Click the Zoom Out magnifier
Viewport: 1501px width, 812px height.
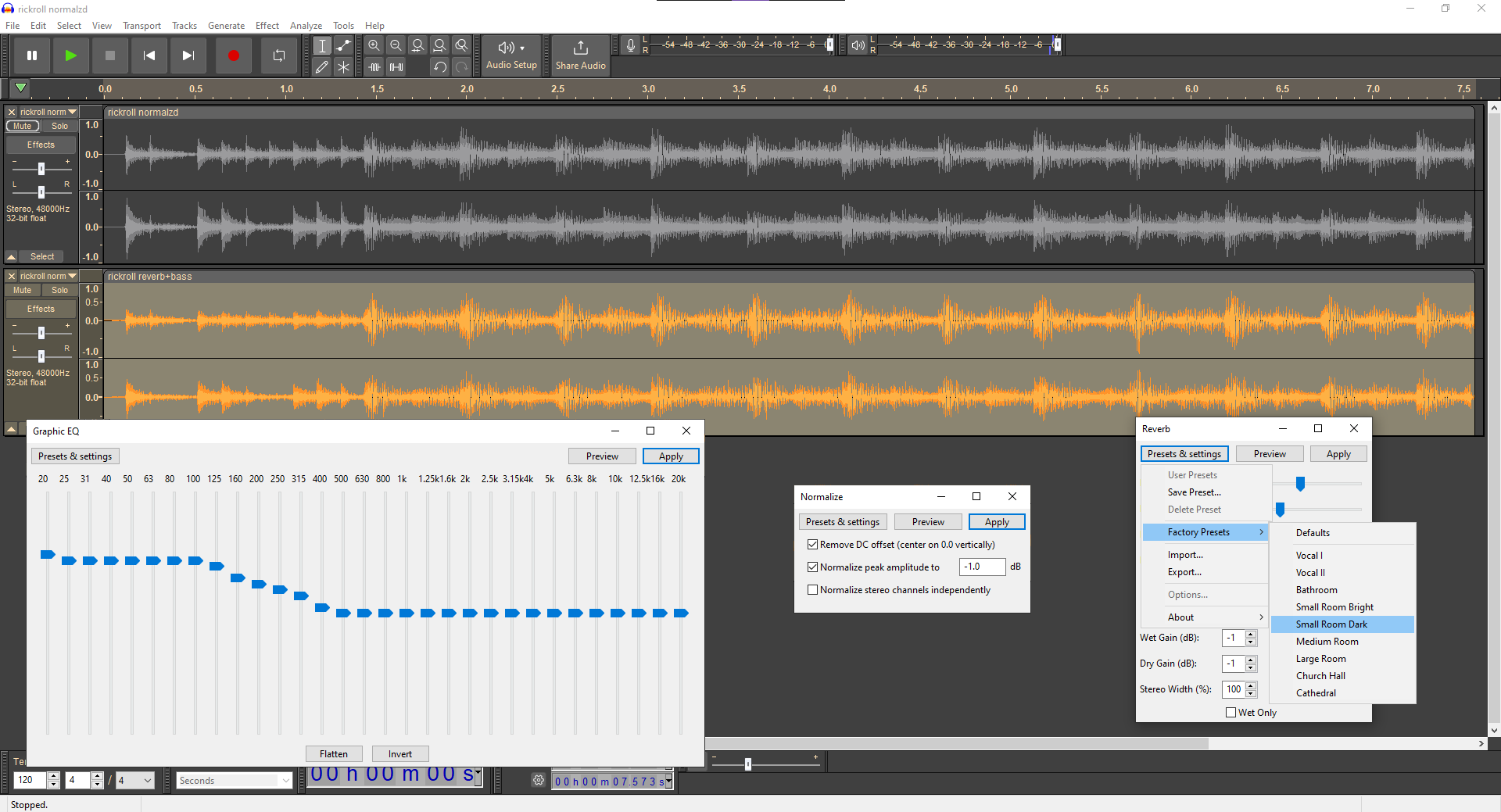click(x=396, y=45)
